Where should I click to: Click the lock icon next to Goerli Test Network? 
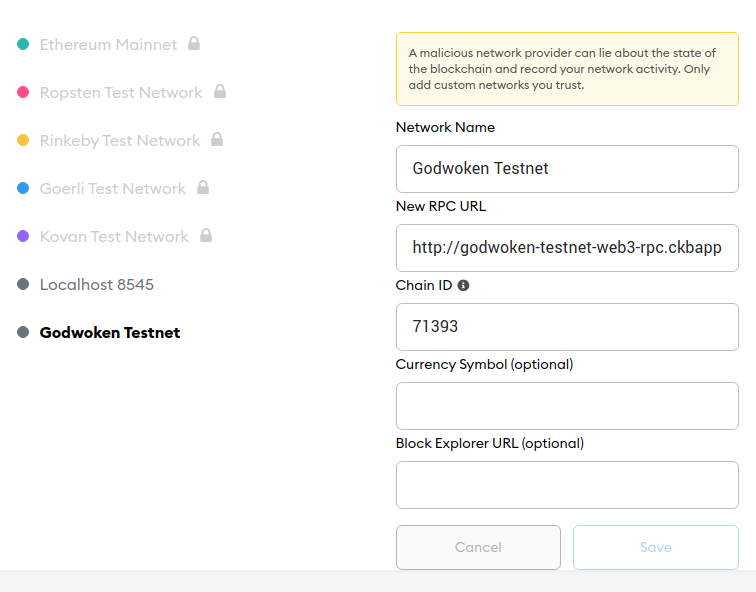coord(203,188)
